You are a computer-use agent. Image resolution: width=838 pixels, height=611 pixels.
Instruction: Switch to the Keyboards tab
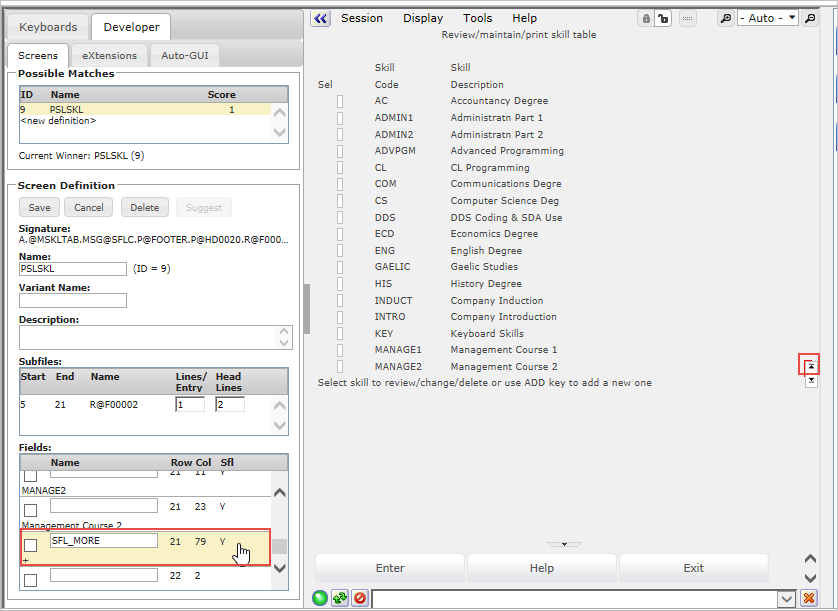tap(48, 27)
